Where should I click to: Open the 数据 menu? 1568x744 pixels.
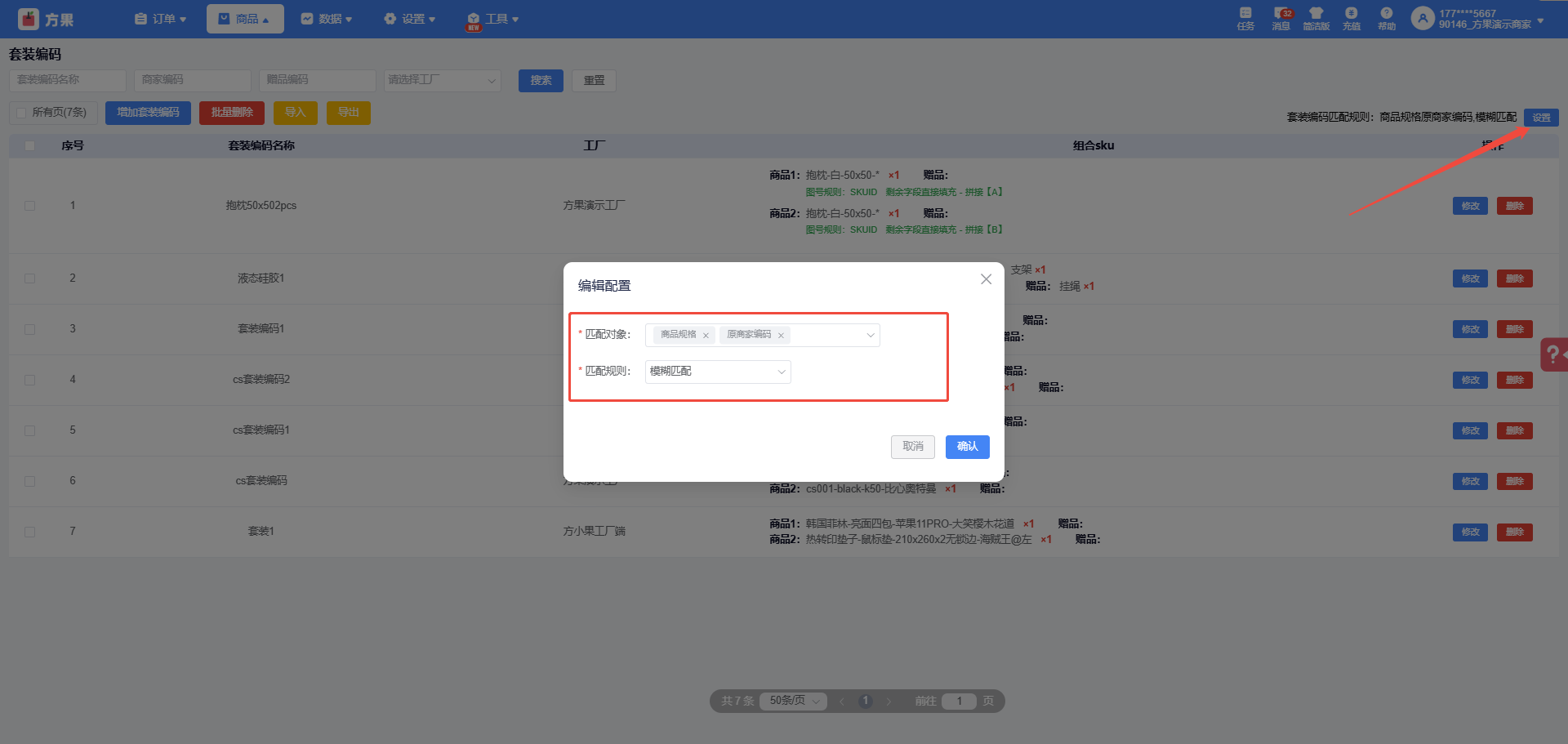click(x=327, y=19)
